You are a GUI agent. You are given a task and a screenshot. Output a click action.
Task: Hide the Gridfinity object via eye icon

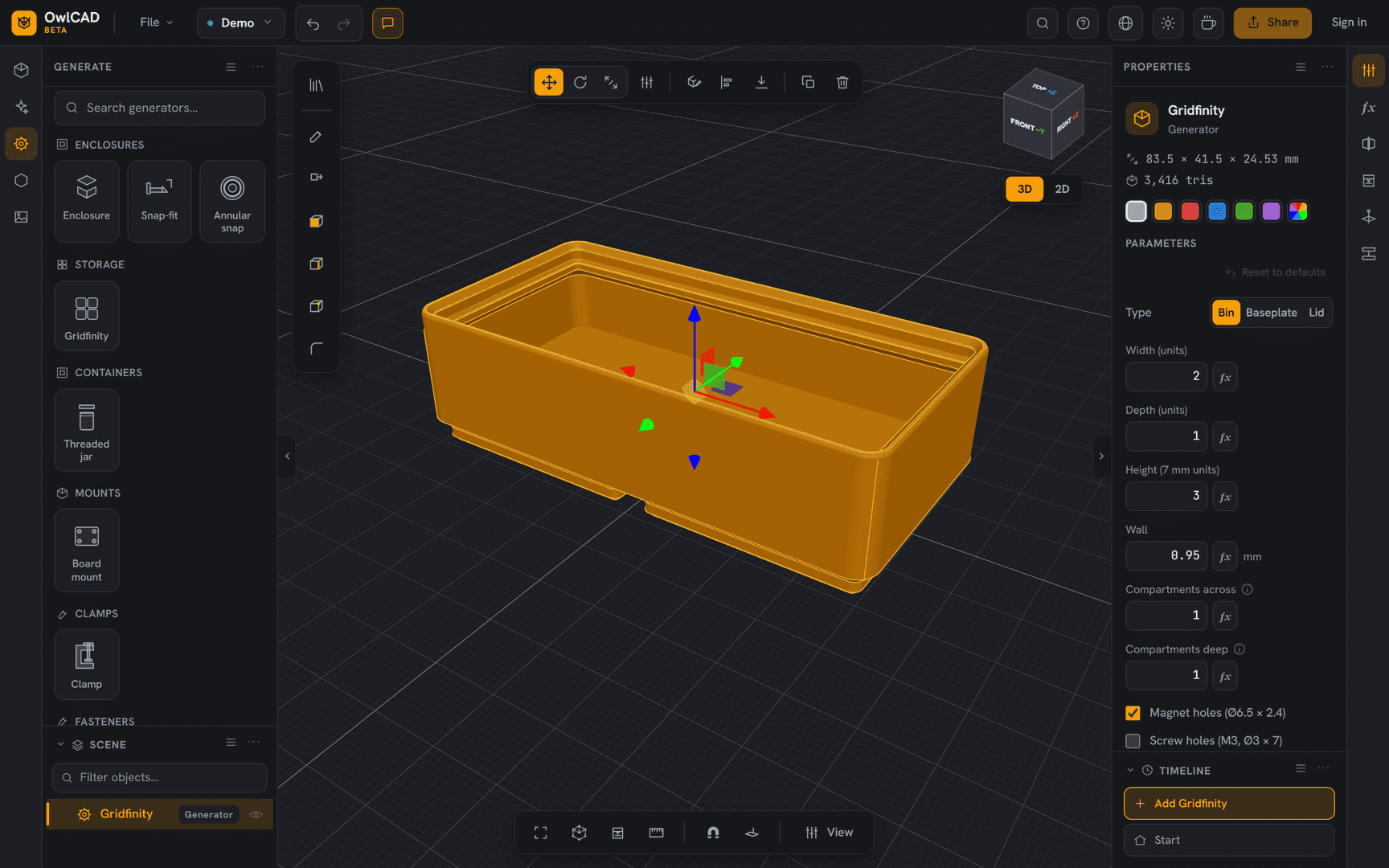(256, 814)
